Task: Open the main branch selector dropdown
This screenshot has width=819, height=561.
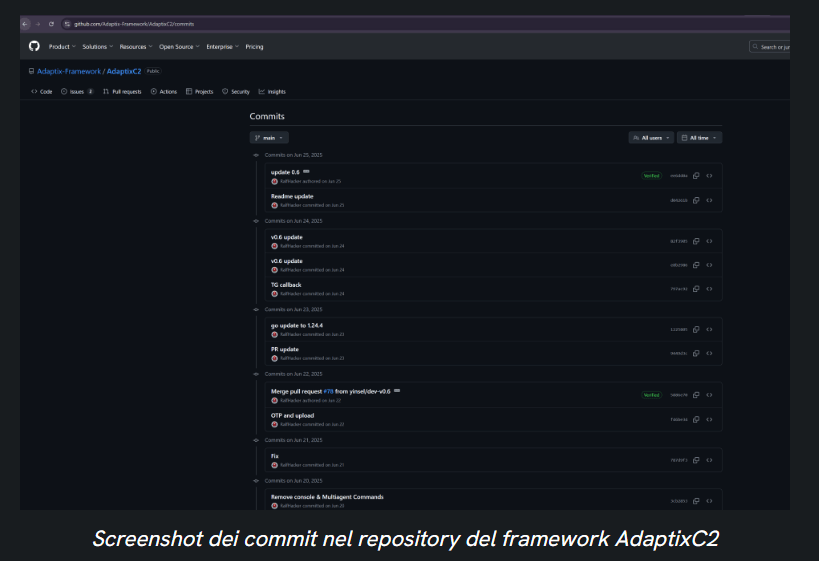Action: pyautogui.click(x=269, y=138)
